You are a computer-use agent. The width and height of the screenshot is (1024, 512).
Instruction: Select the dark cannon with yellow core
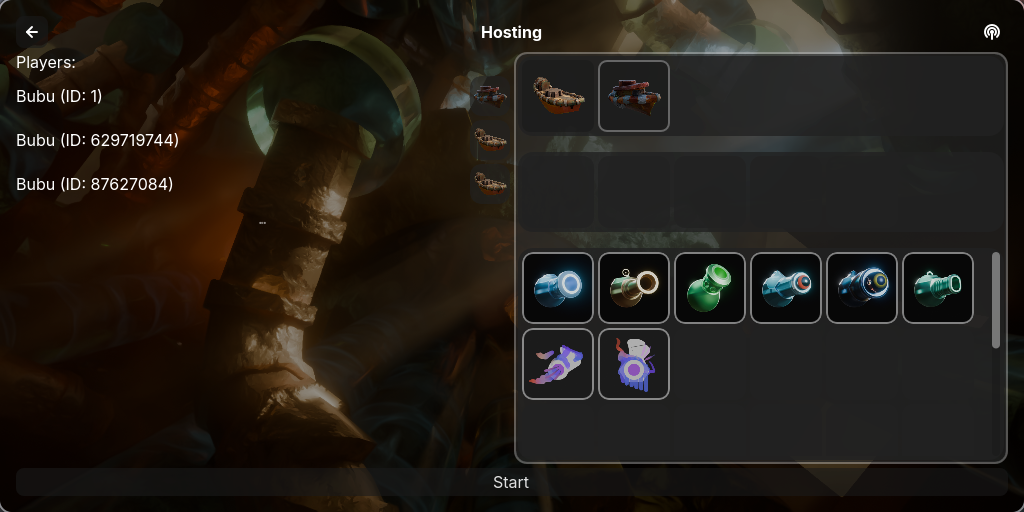pyautogui.click(x=862, y=288)
